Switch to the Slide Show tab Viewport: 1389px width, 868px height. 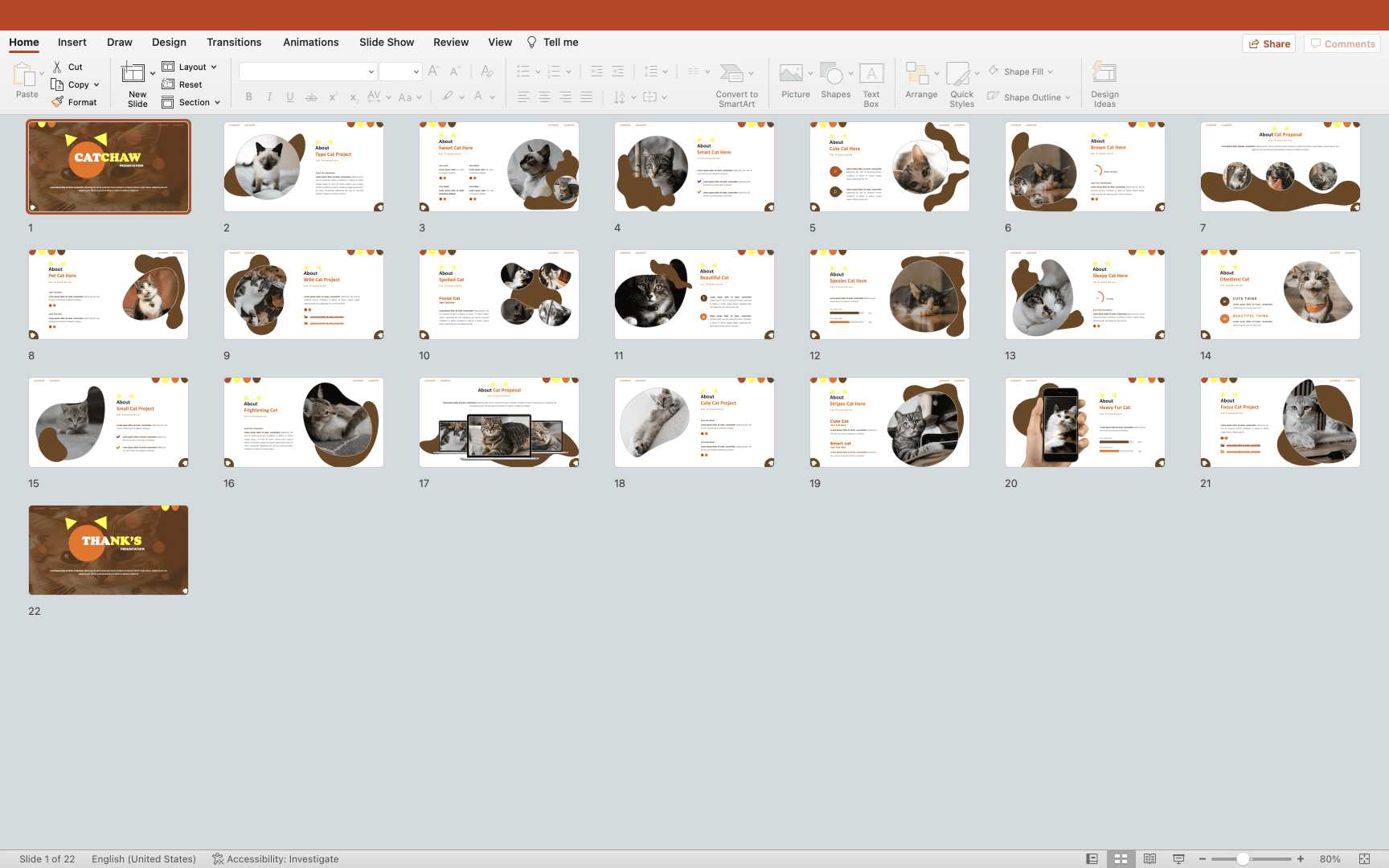386,43
